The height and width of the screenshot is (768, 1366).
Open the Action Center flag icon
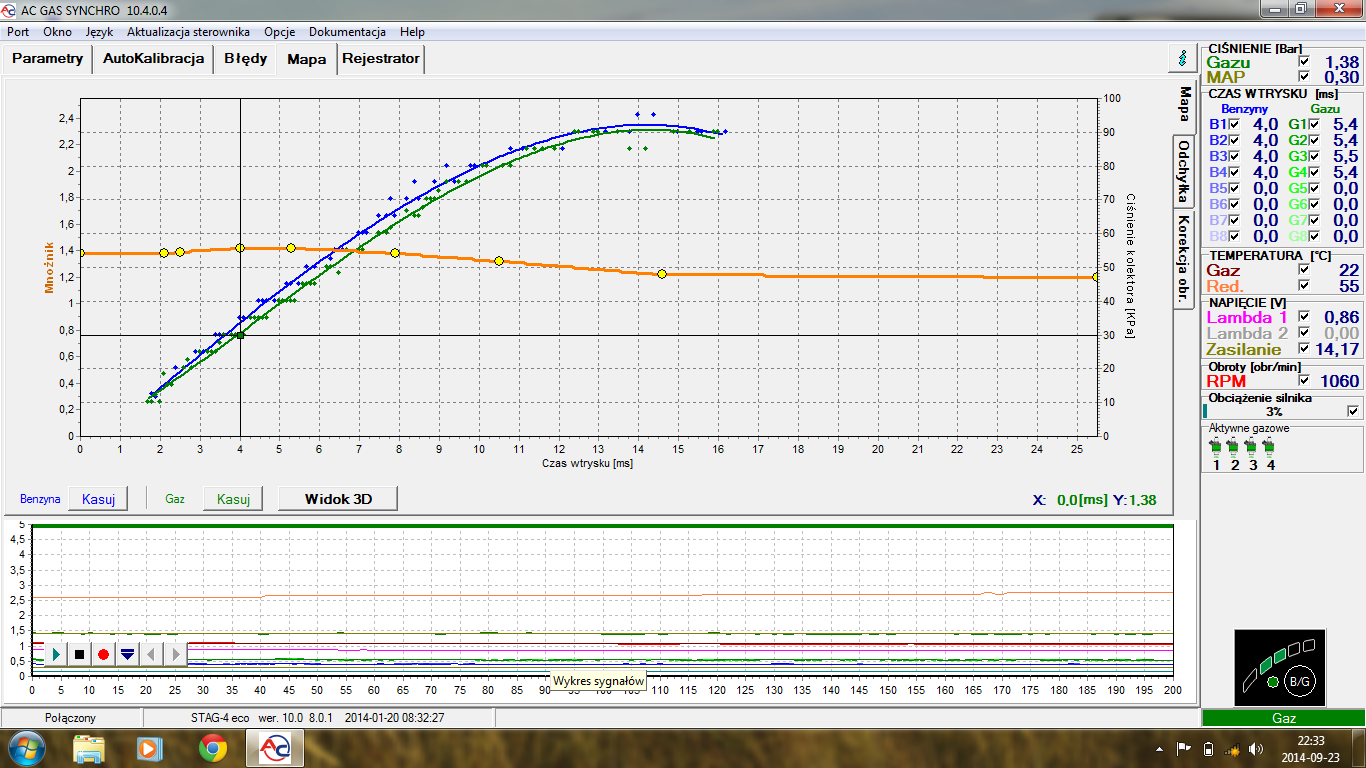click(1183, 748)
